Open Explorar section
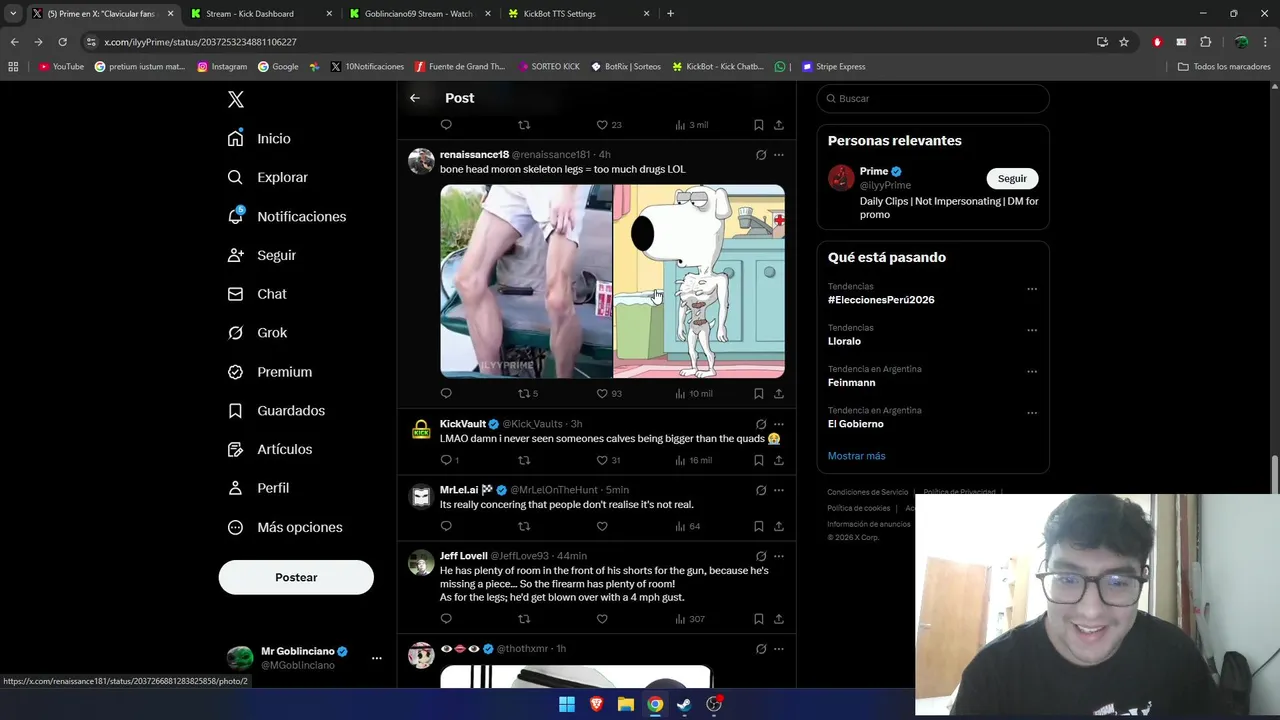The width and height of the screenshot is (1280, 720). 267,177
